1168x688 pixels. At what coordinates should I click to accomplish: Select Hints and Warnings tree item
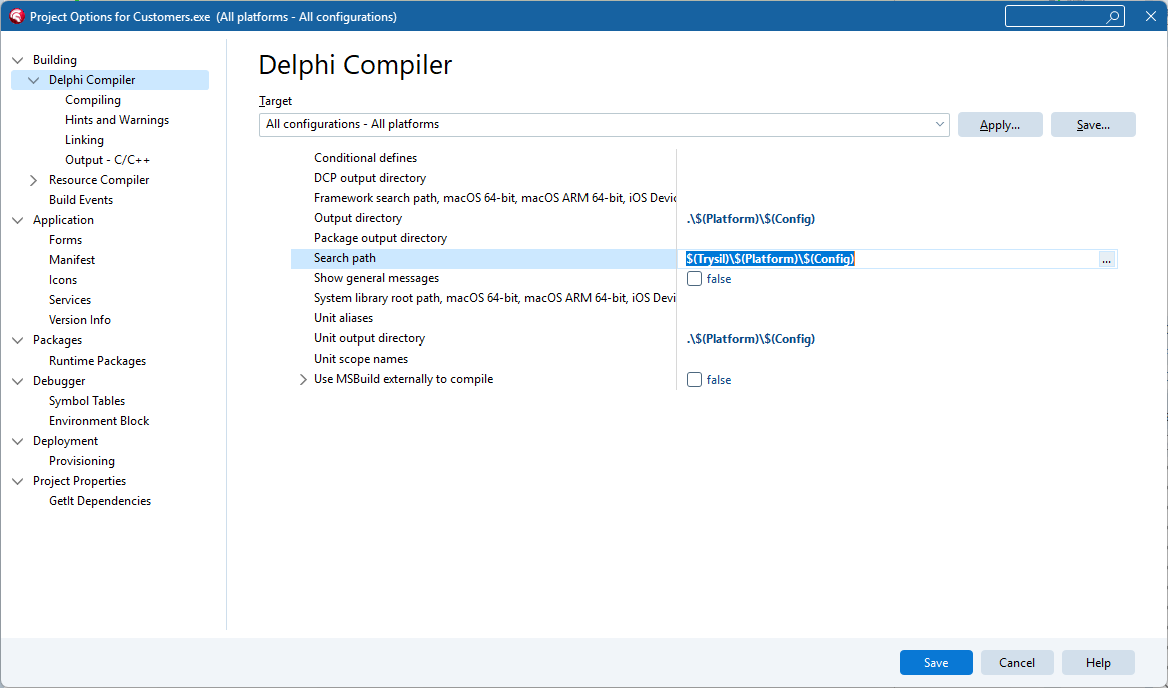point(117,120)
